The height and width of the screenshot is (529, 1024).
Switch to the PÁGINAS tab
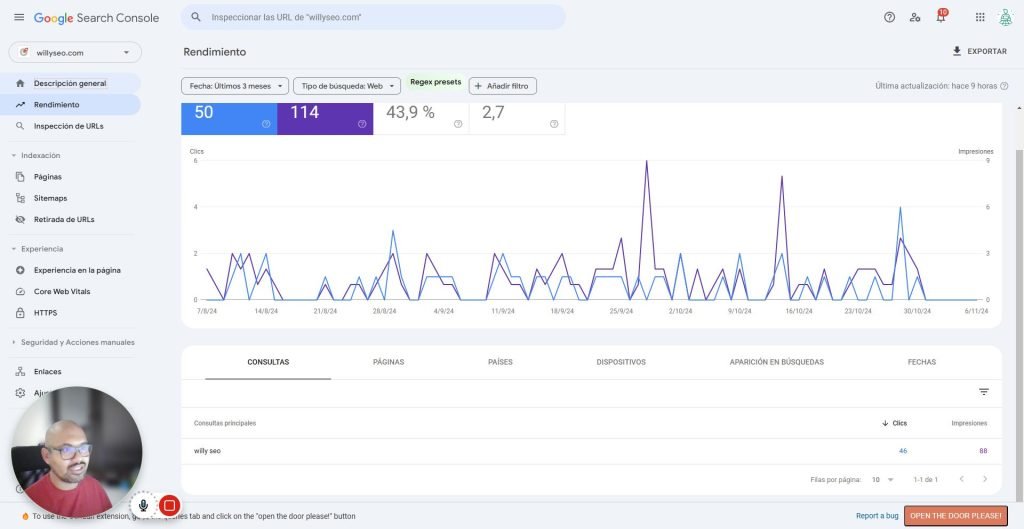[x=389, y=362]
